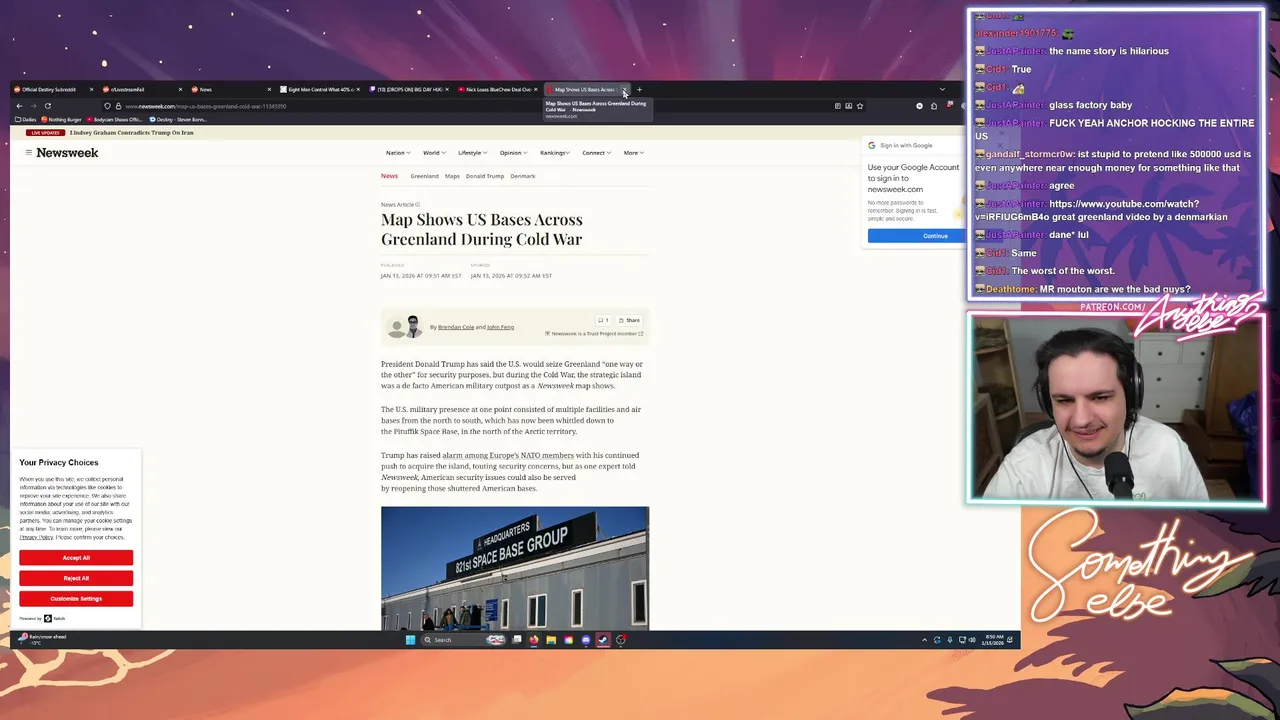Switch to DROPS ON BIG DAY tab

tap(407, 90)
